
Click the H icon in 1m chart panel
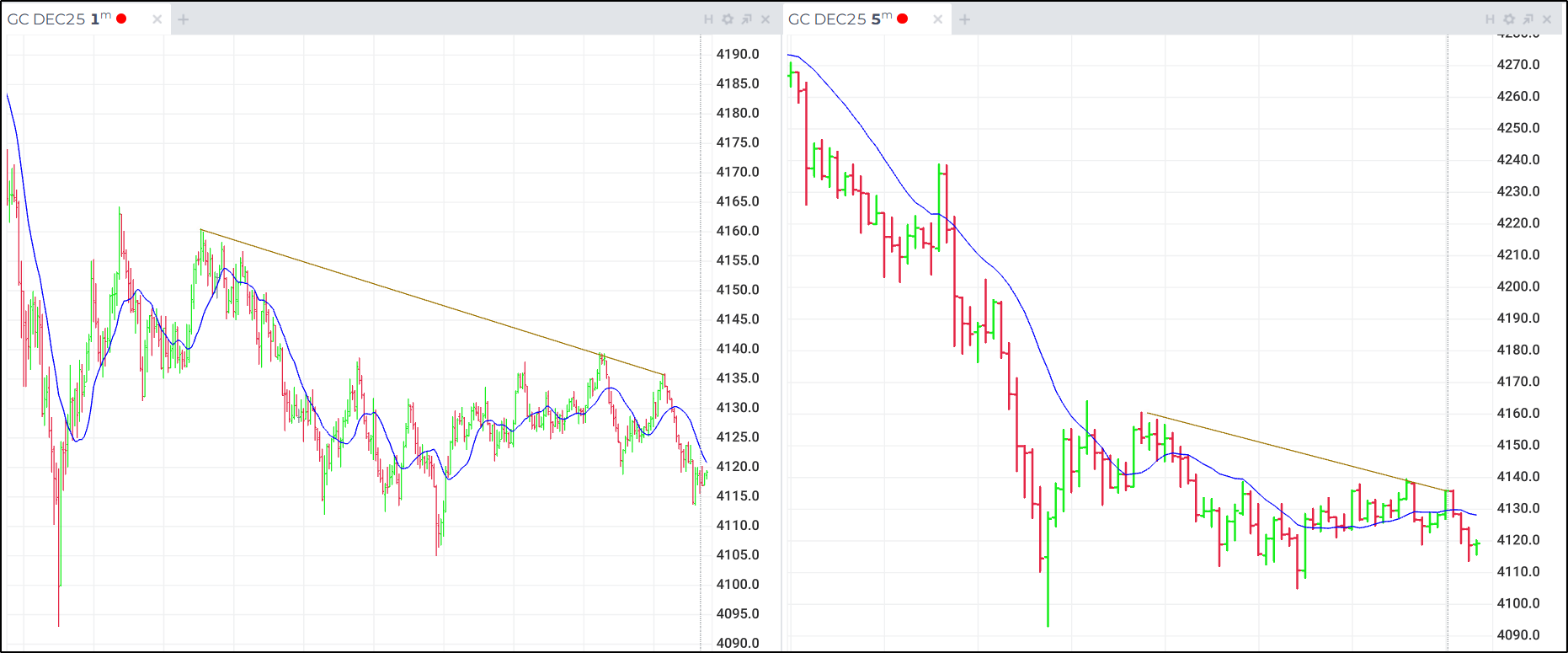(708, 19)
